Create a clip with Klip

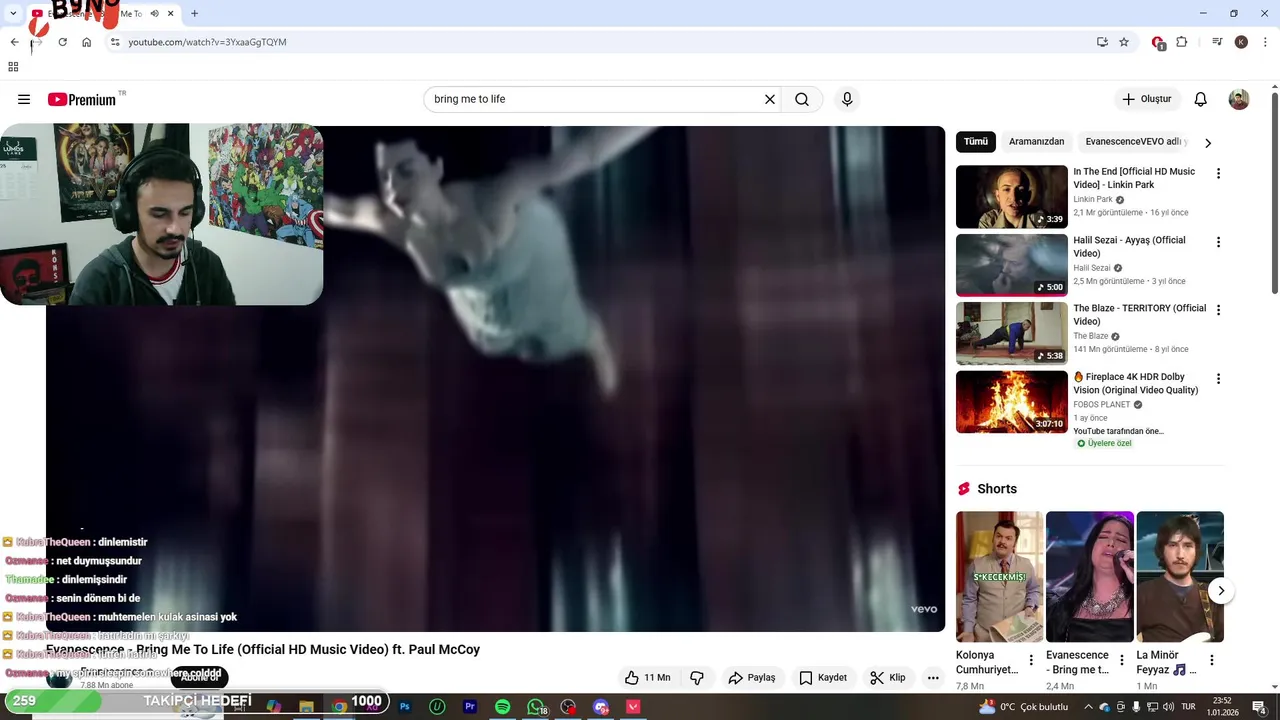point(888,677)
